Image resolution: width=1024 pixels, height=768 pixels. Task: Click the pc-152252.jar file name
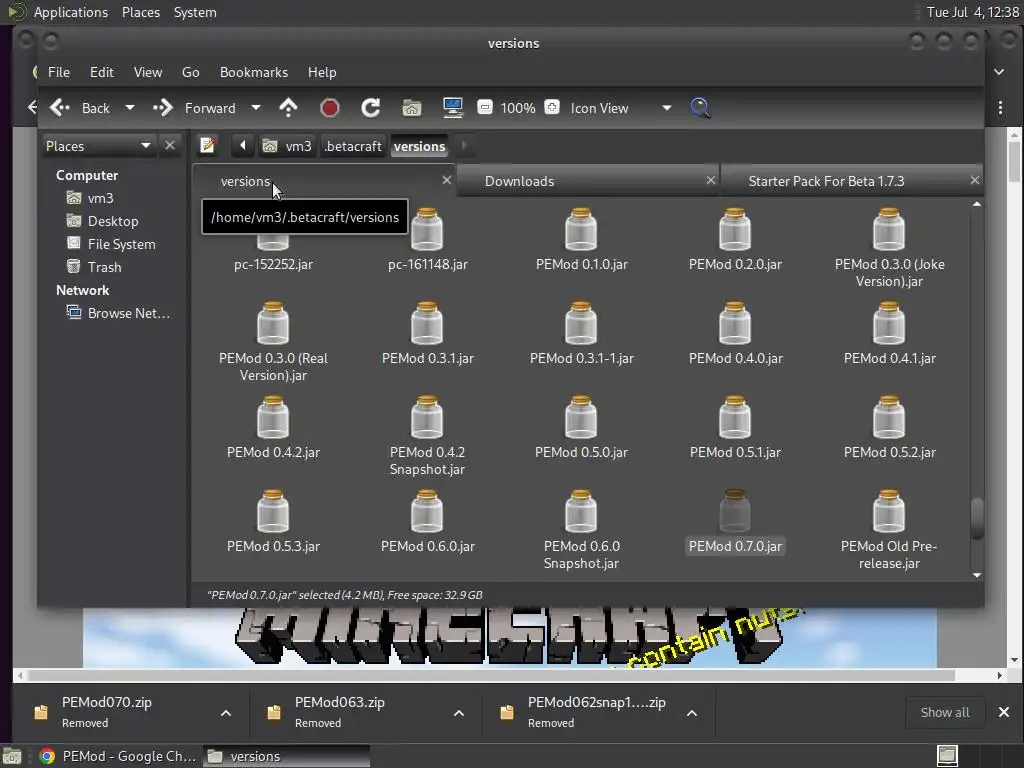click(273, 264)
